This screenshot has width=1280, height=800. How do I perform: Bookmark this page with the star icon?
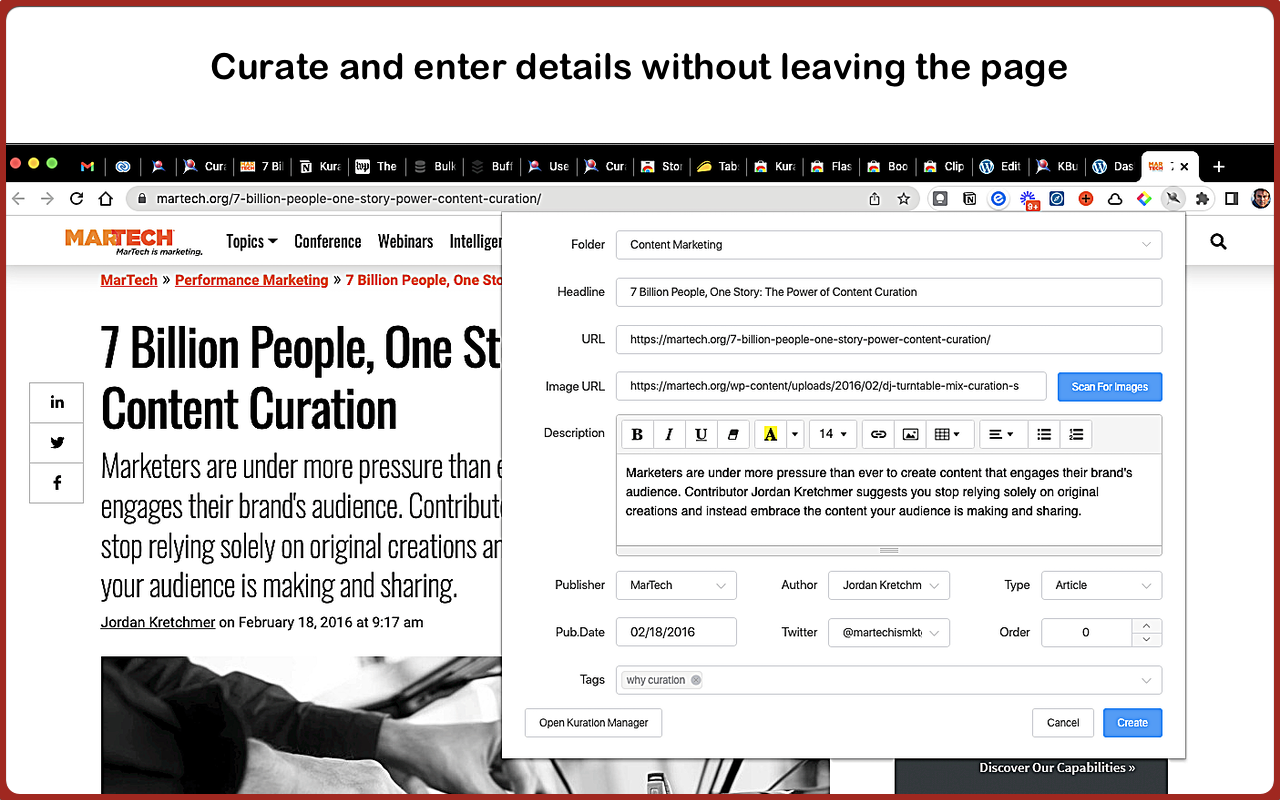pos(904,199)
